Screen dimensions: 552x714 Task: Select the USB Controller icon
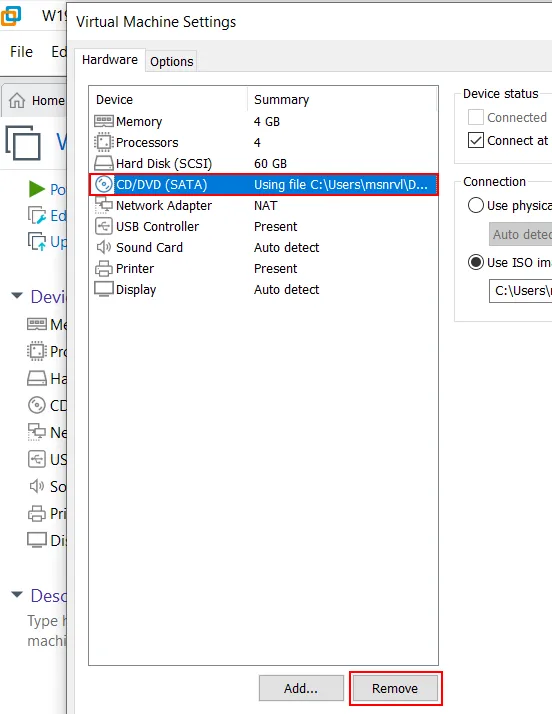pyautogui.click(x=104, y=226)
